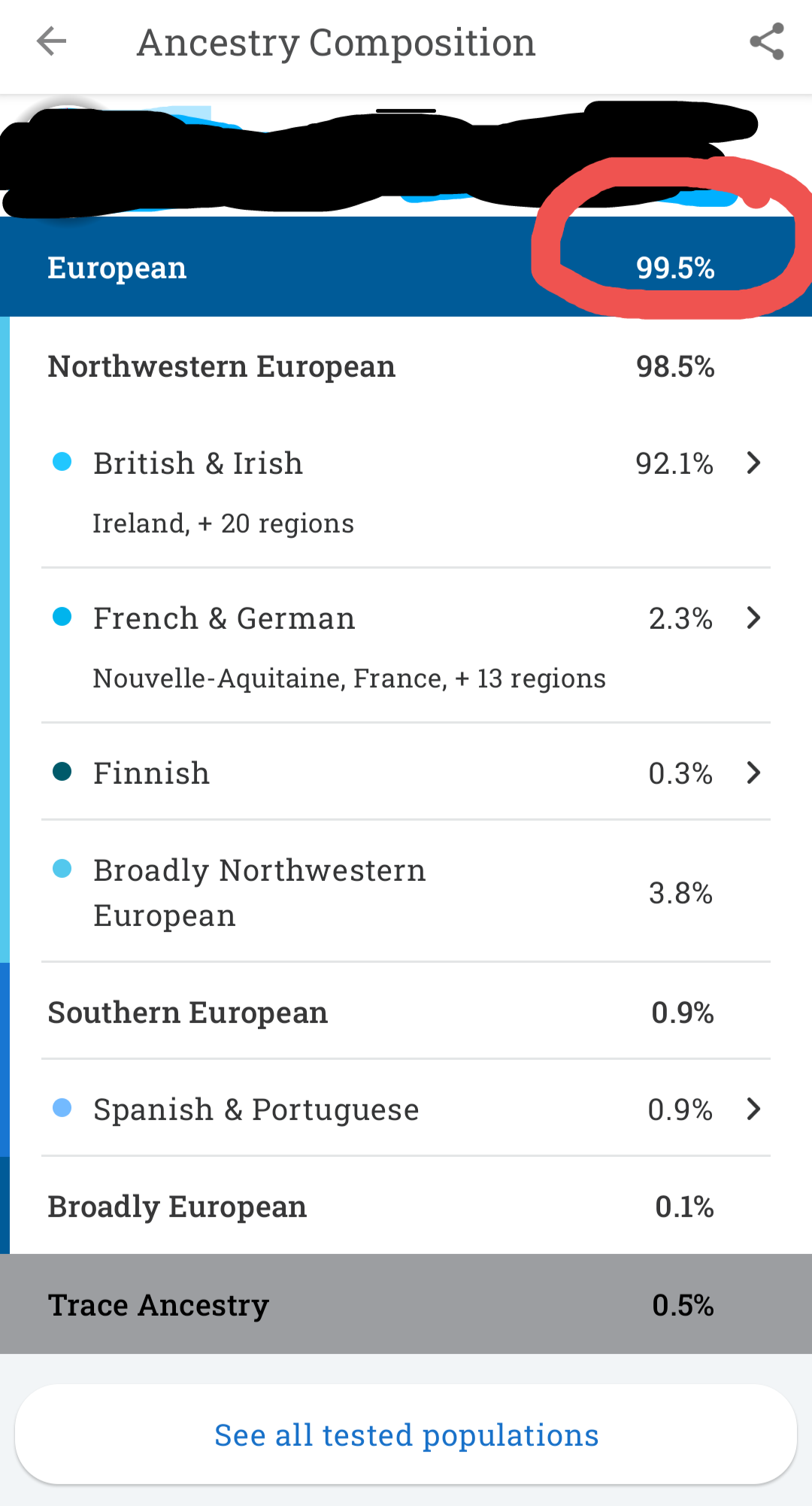Tap See all tested populations link

point(406,1435)
